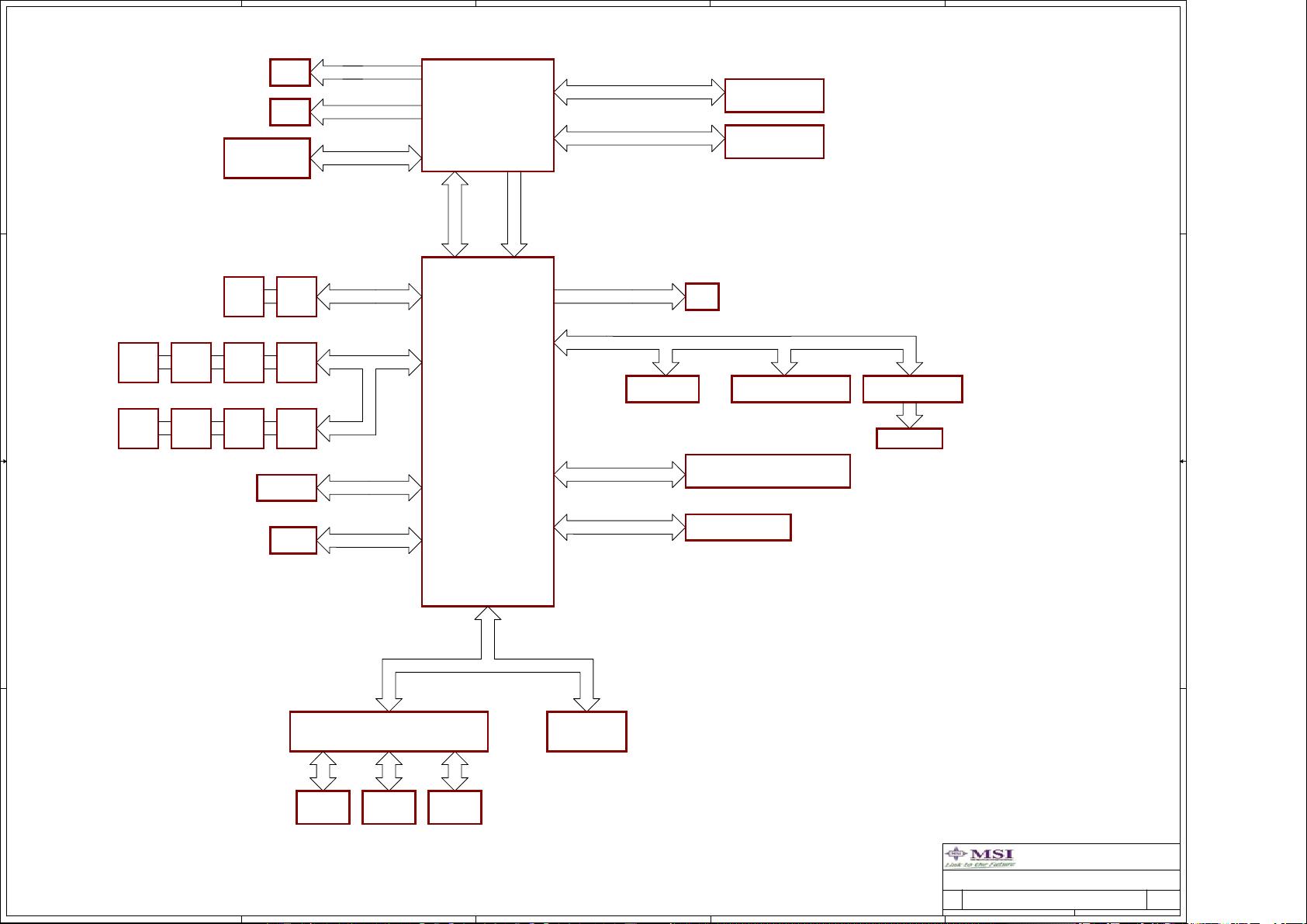Click the largest block left of the top square block
This screenshot has height=924, width=1307.
click(x=267, y=158)
